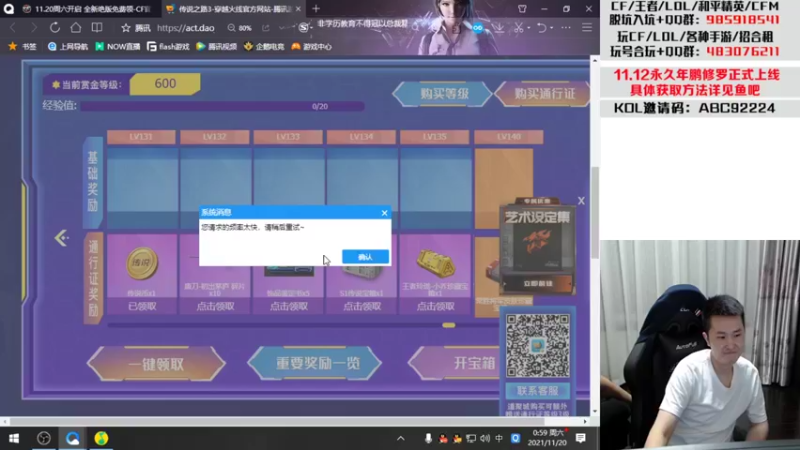Click 立即前往 on the 艺术设定集 card

tap(538, 284)
